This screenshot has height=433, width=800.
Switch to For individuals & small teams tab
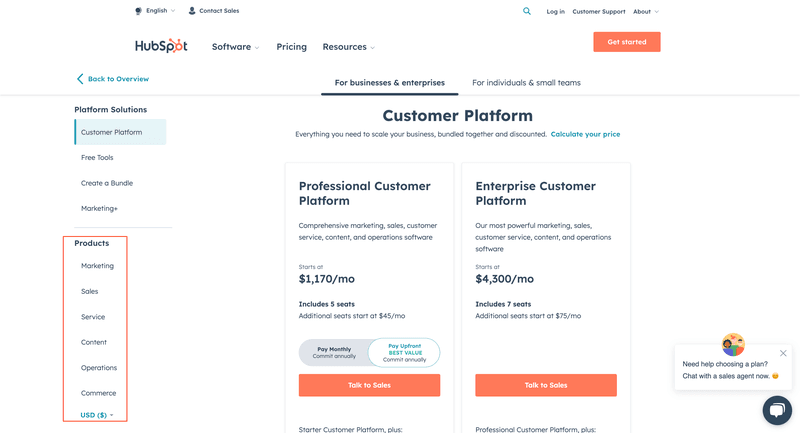pyautogui.click(x=526, y=83)
